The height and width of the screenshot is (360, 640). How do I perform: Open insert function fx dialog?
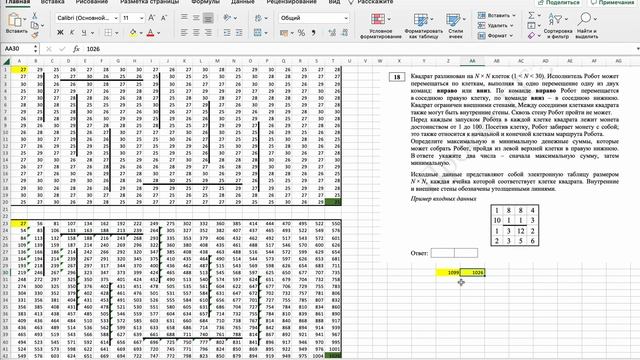76,49
